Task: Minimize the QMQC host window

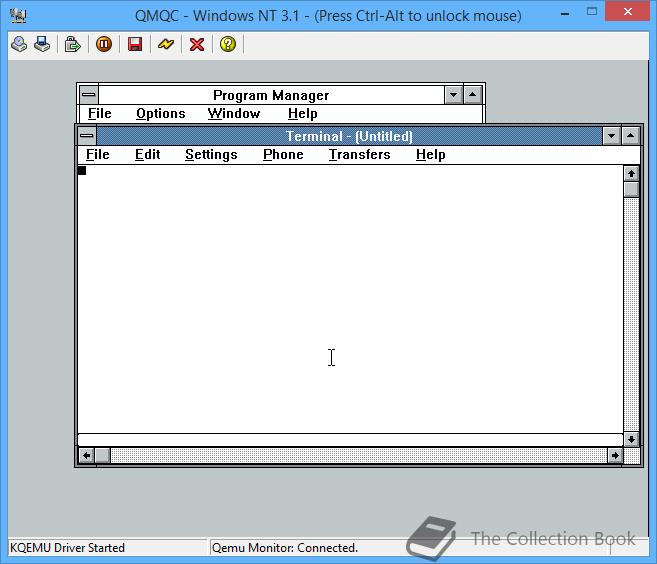Action: click(x=565, y=14)
